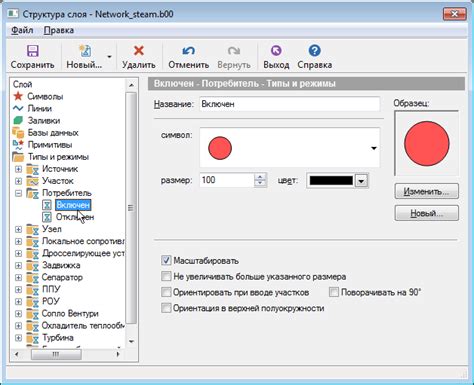
Task: Expand the Узел tree node
Action: [x=19, y=229]
